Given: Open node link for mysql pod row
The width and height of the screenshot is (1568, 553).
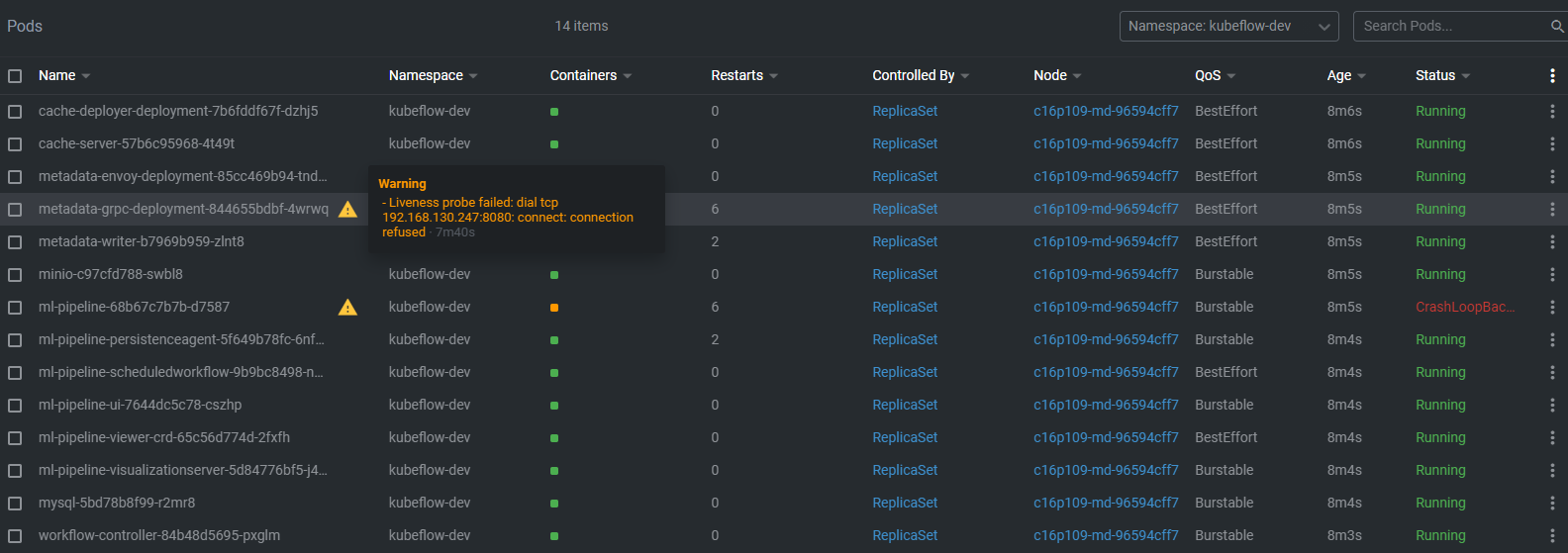Looking at the screenshot, I should pos(1106,504).
